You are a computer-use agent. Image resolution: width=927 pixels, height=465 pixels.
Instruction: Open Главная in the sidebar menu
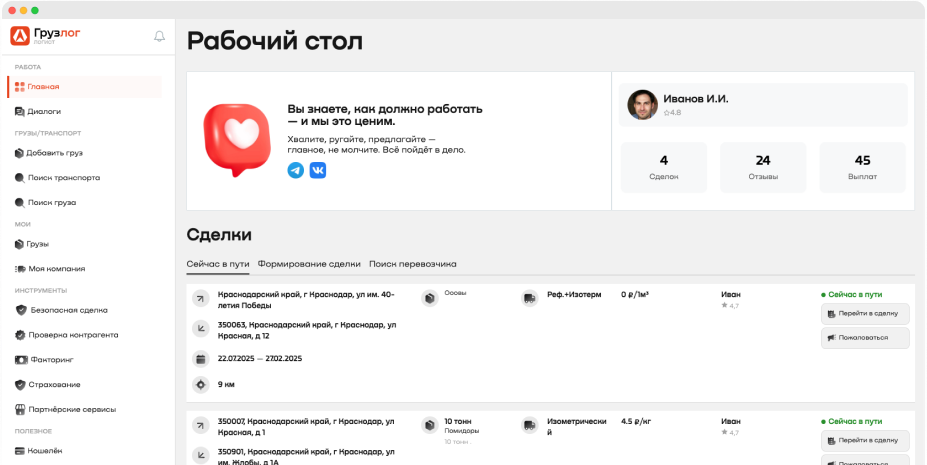pyautogui.click(x=43, y=87)
